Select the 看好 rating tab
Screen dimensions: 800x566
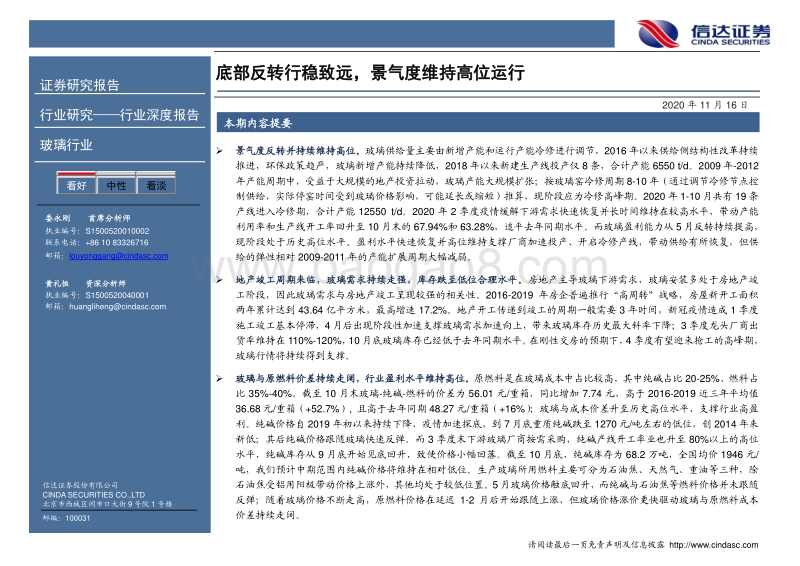pyautogui.click(x=76, y=183)
